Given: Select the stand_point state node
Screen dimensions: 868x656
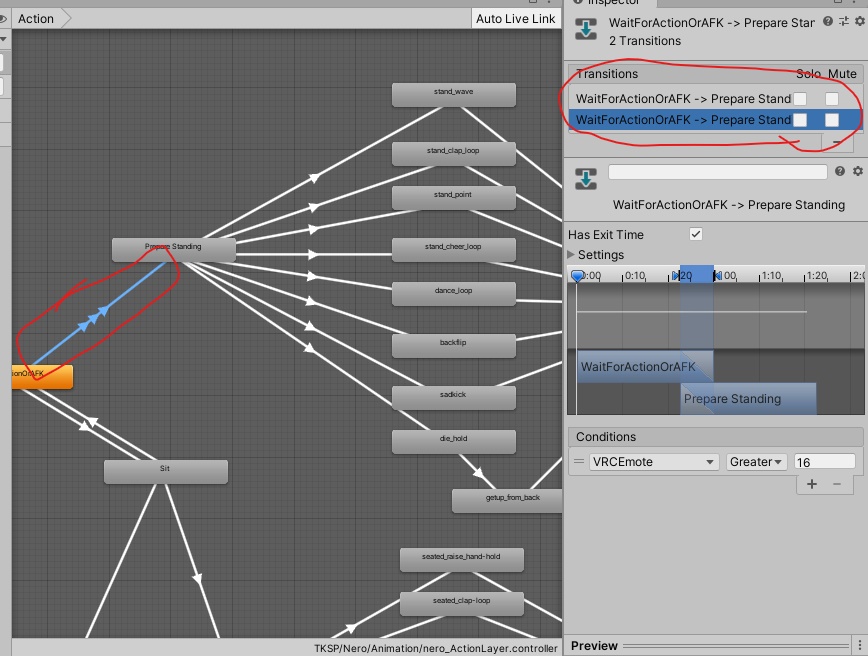Looking at the screenshot, I should tap(453, 198).
